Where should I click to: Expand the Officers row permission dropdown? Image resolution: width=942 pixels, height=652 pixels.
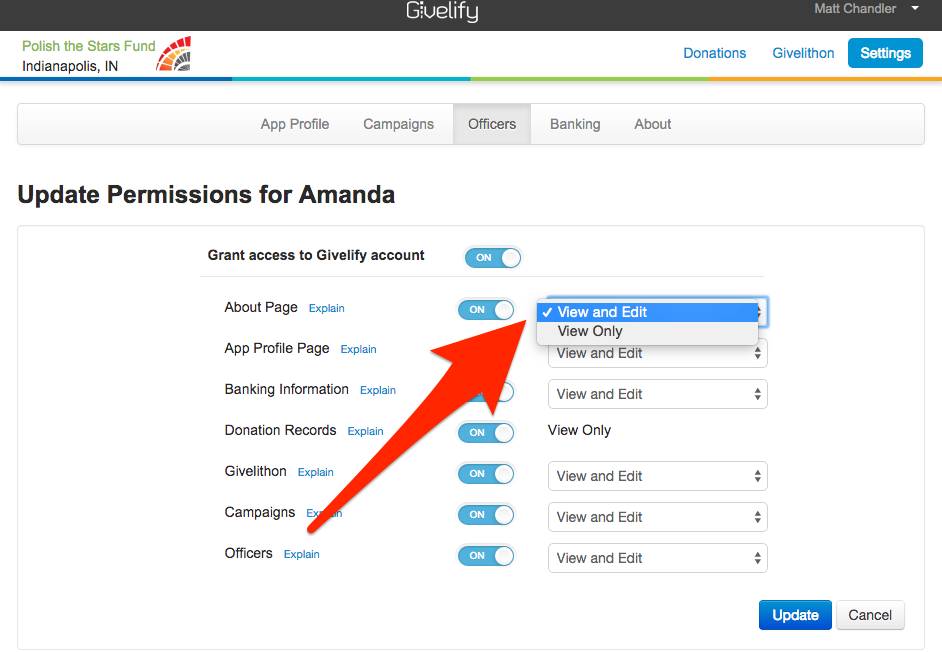pos(657,558)
